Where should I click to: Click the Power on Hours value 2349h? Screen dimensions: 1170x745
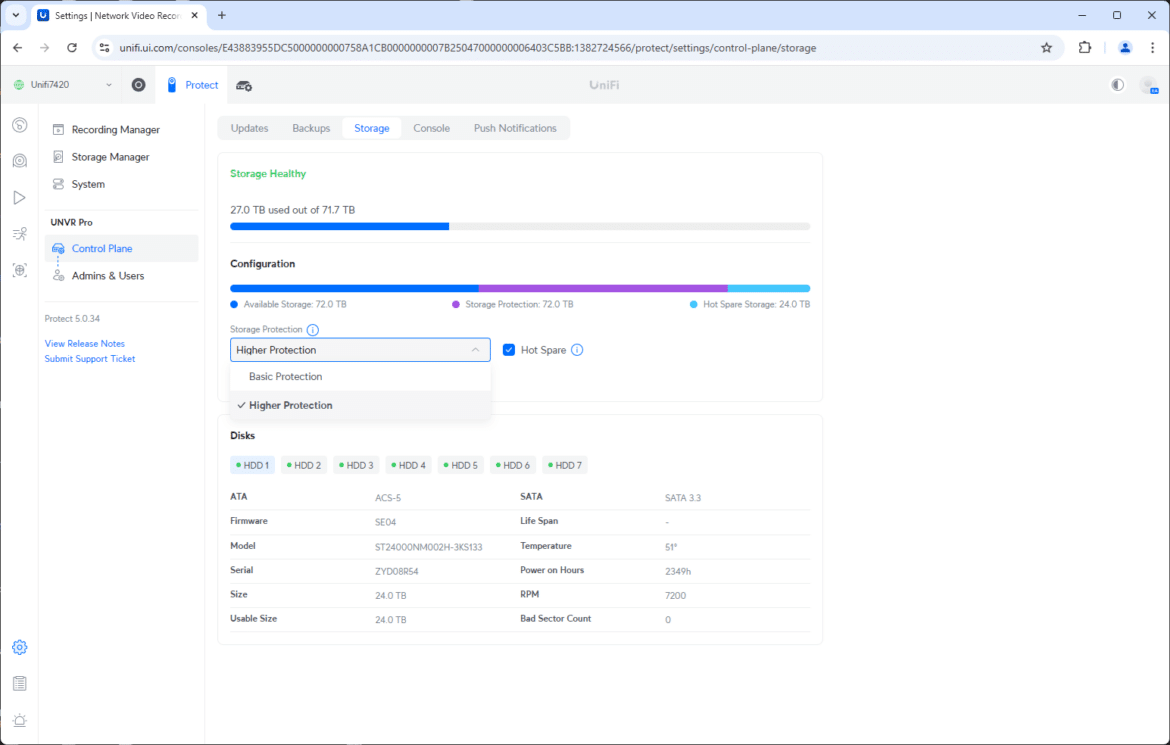click(x=678, y=571)
